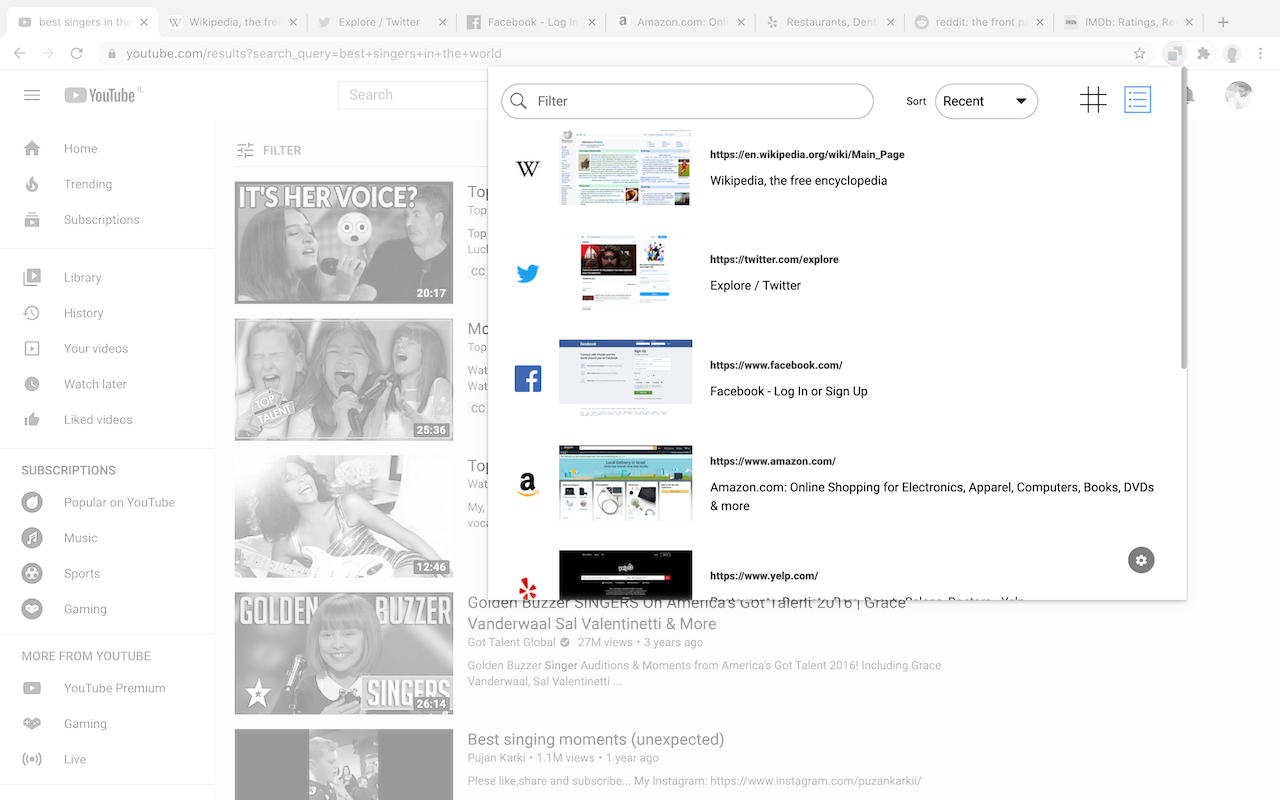The height and width of the screenshot is (800, 1280).
Task: Click the YouTube logo
Action: [x=103, y=95]
